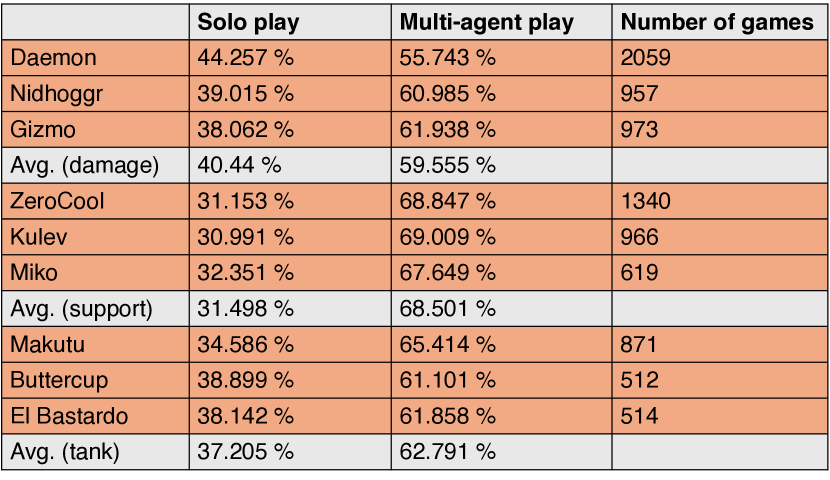Screen dimensions: 830x480
Task: Select the Avg. (tank) row label
Action: (x=65, y=452)
